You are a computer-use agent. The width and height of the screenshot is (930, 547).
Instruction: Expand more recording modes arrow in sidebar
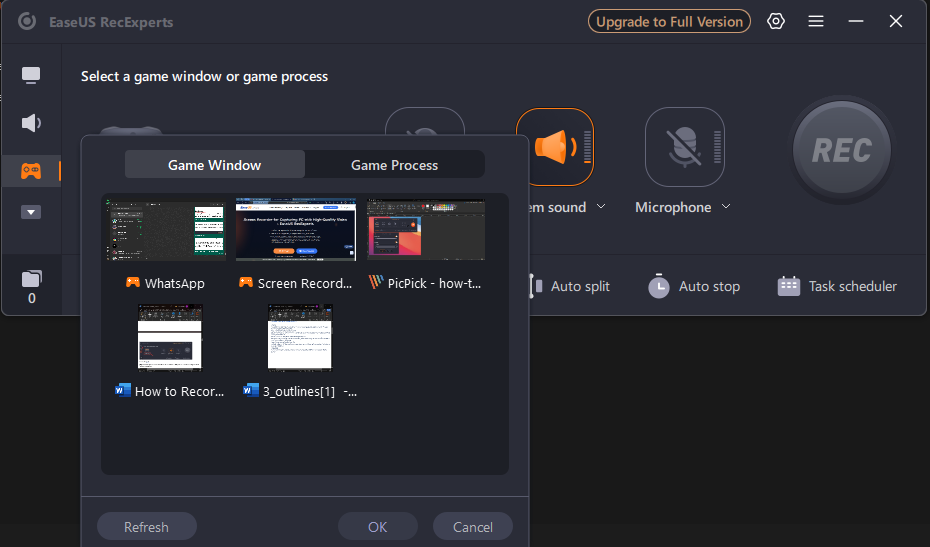pos(31,212)
